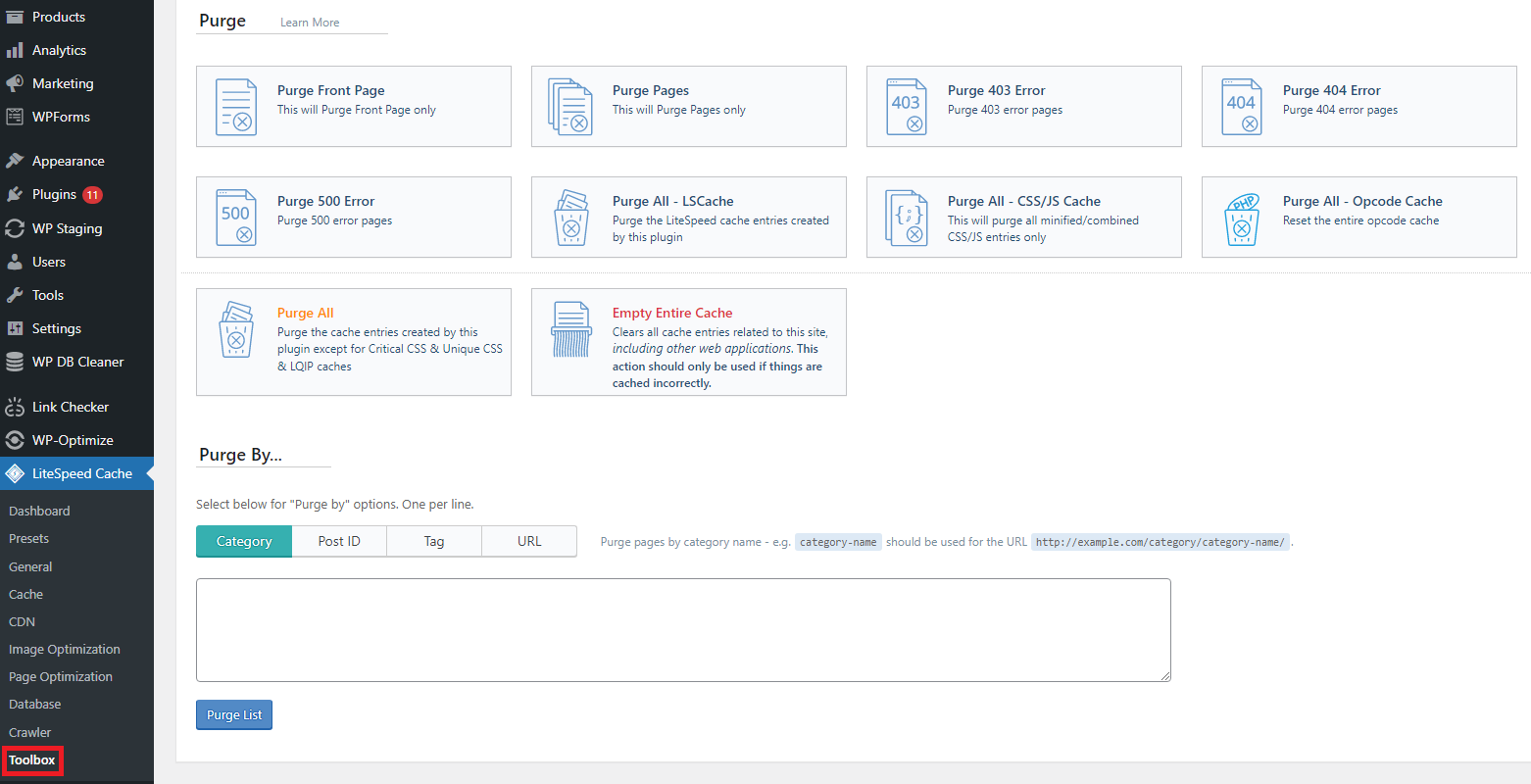Click inside the purge list text area
Screen dimensions: 1531x784
683,628
